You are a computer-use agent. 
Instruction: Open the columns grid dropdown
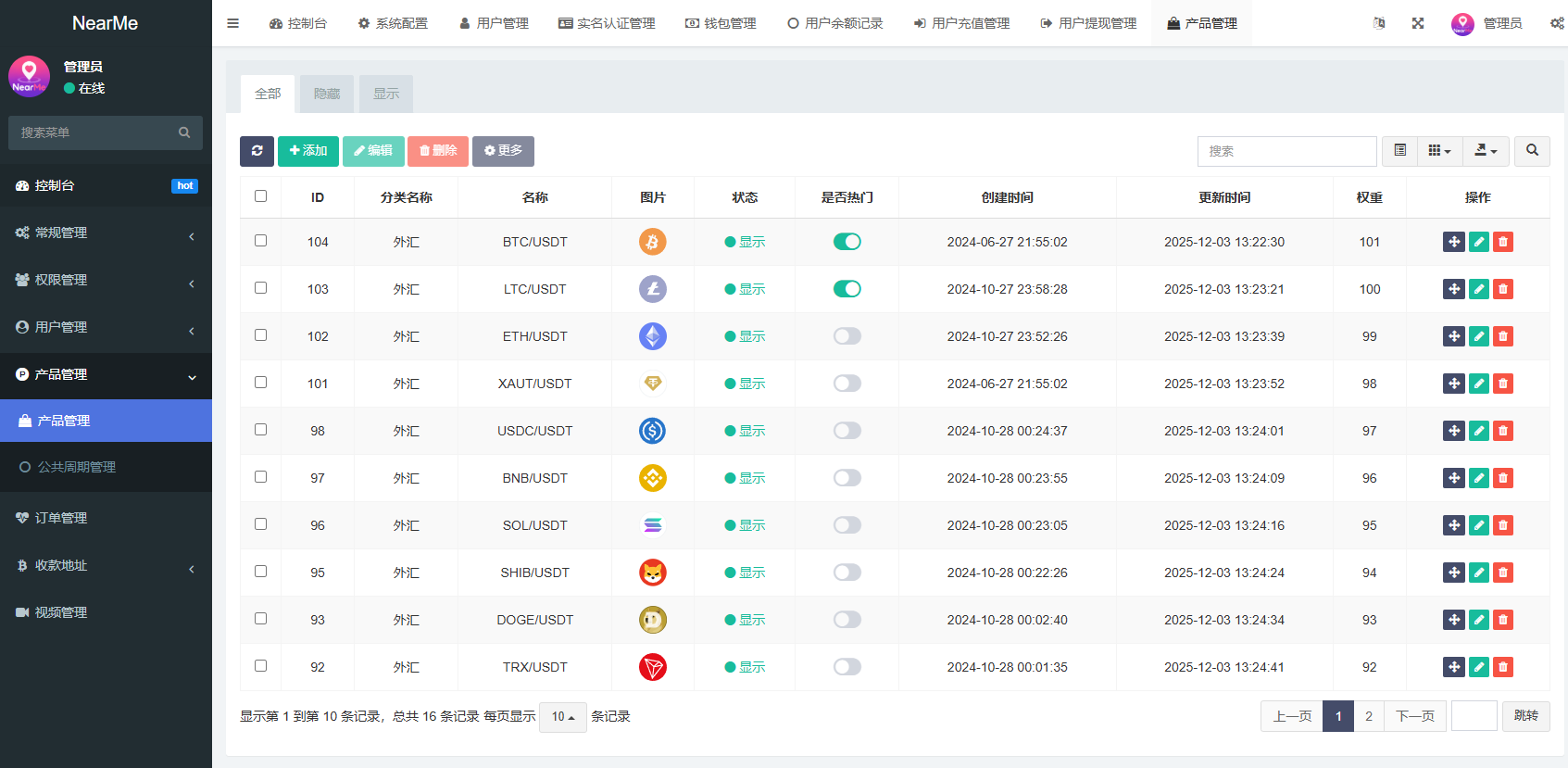pyautogui.click(x=1440, y=151)
